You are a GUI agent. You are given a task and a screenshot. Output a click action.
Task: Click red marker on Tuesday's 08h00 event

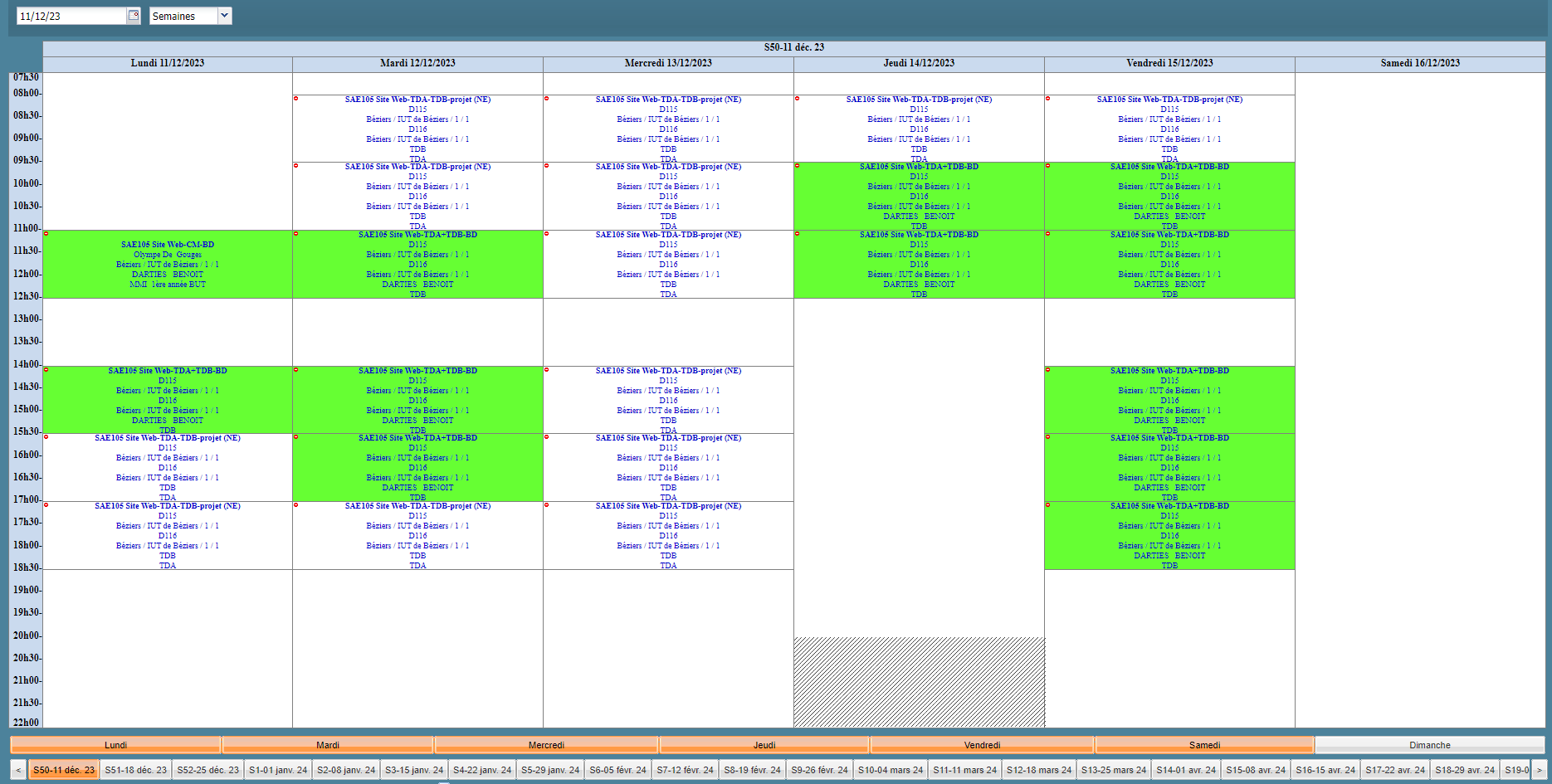tap(296, 99)
